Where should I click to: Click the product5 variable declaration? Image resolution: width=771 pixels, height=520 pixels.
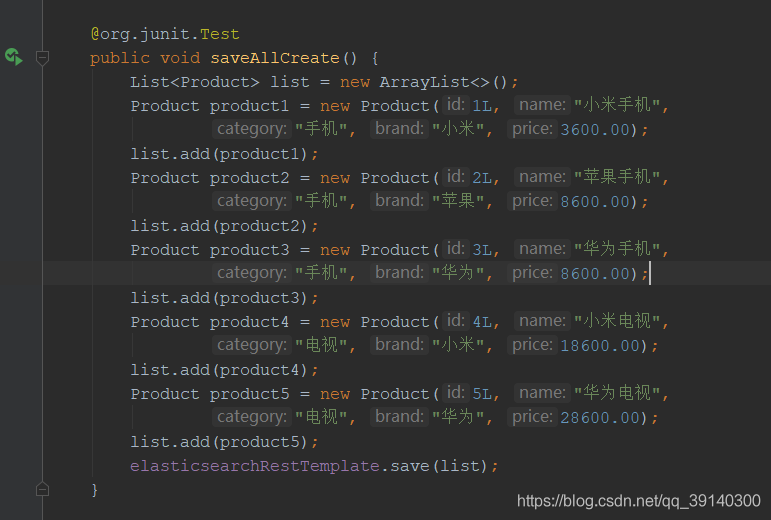click(249, 394)
